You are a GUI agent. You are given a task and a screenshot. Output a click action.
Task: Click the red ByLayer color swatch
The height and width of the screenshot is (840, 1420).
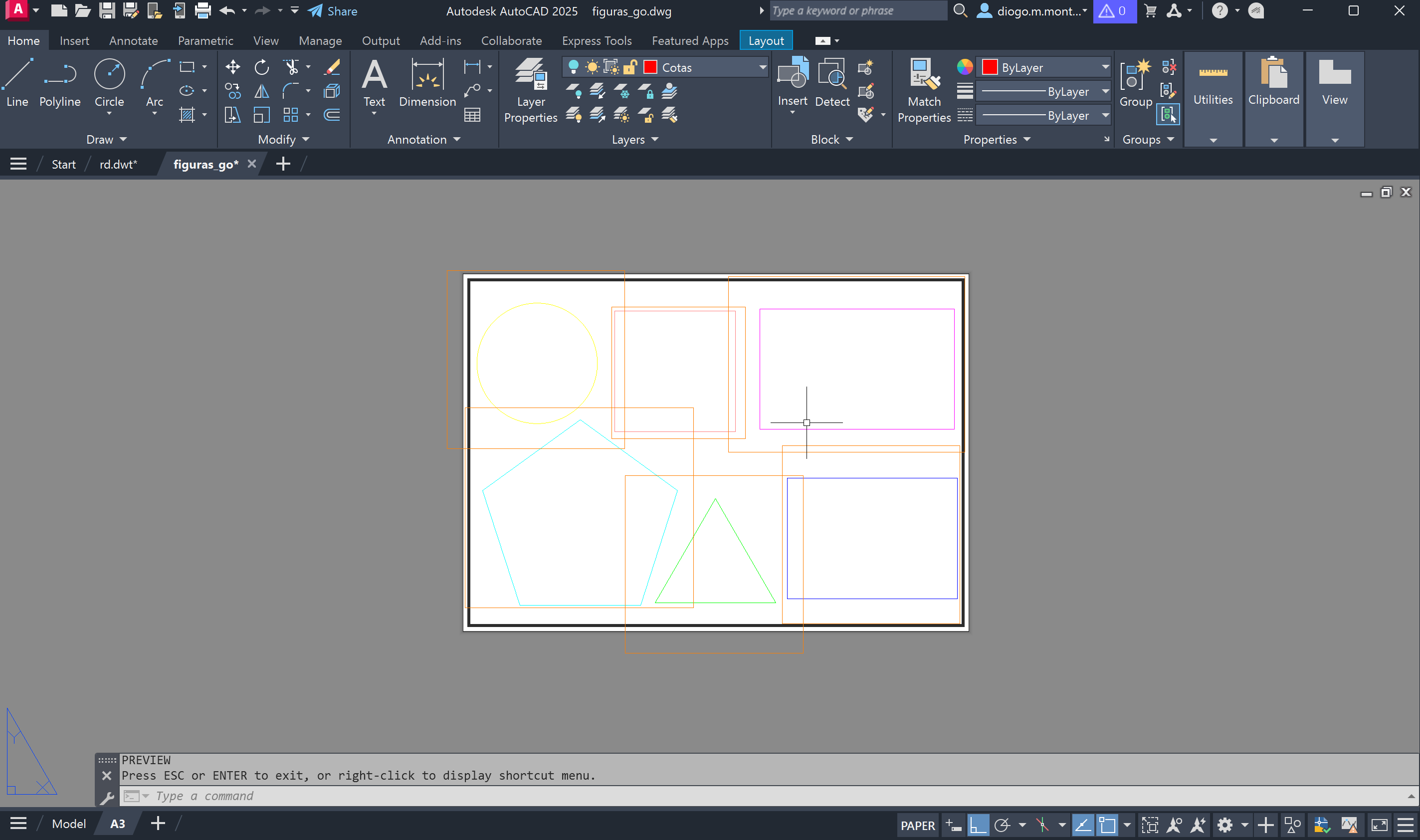point(989,67)
